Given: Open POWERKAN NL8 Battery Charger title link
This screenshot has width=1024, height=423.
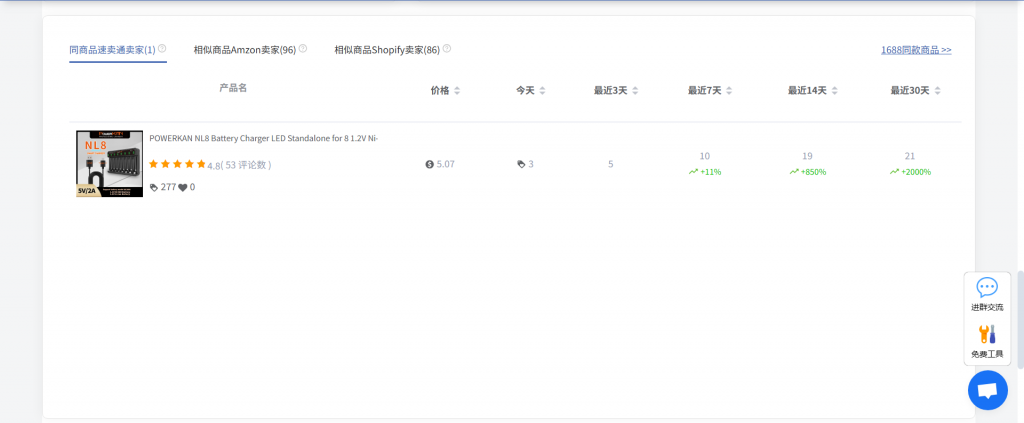Looking at the screenshot, I should [264, 138].
